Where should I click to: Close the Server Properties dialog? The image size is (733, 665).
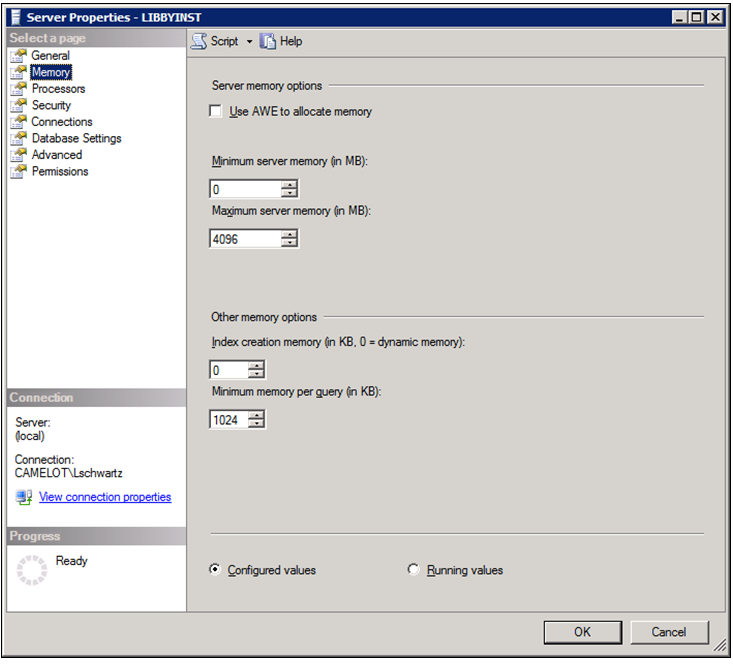715,17
